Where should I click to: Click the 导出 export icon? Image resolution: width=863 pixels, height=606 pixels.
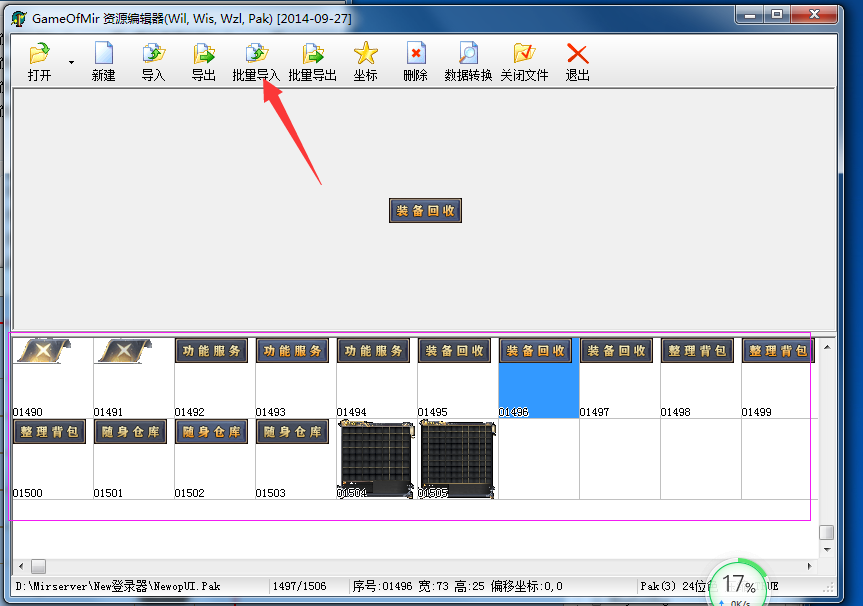(203, 54)
